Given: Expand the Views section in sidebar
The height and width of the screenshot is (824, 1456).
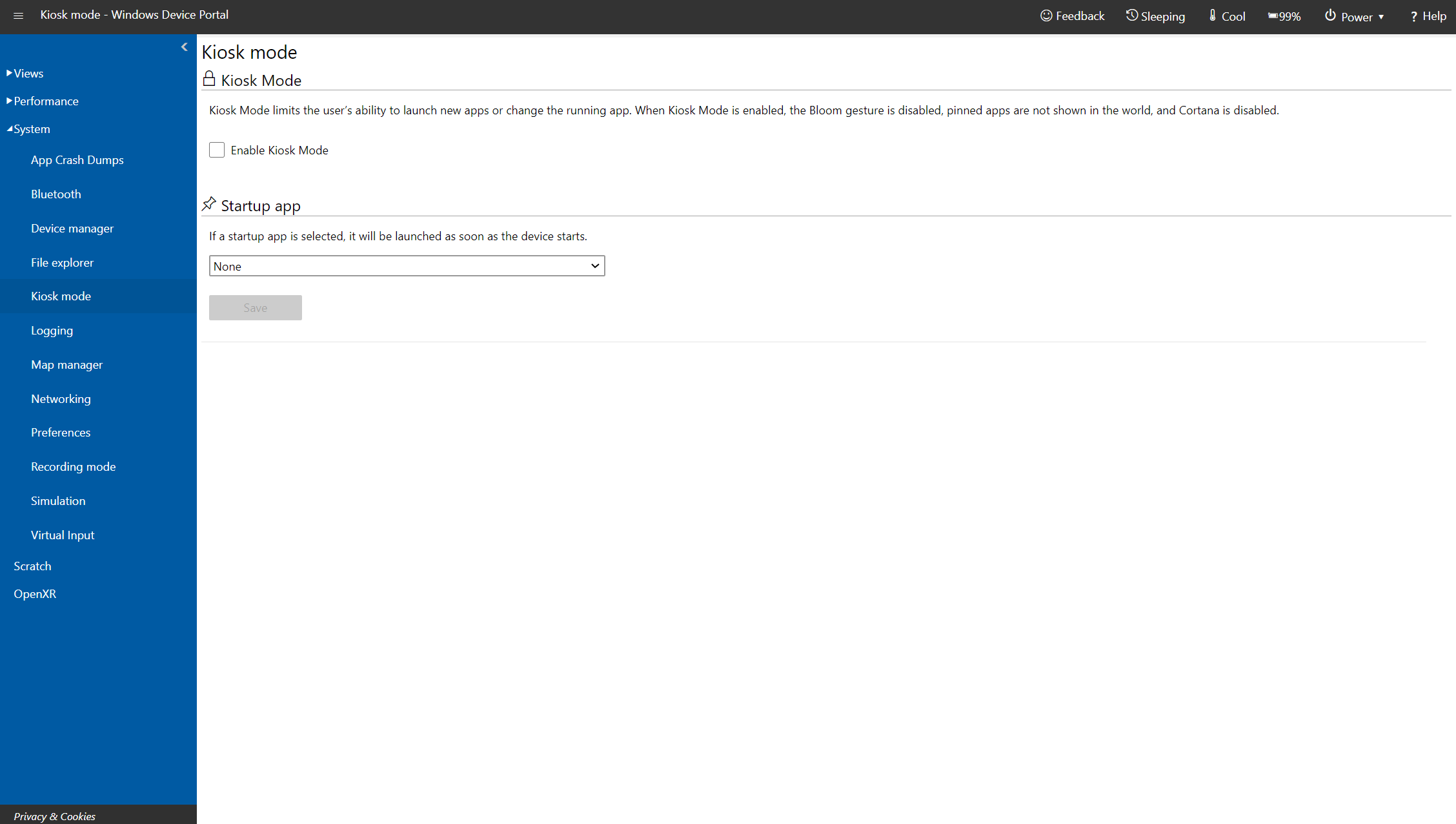Looking at the screenshot, I should pyautogui.click(x=27, y=73).
